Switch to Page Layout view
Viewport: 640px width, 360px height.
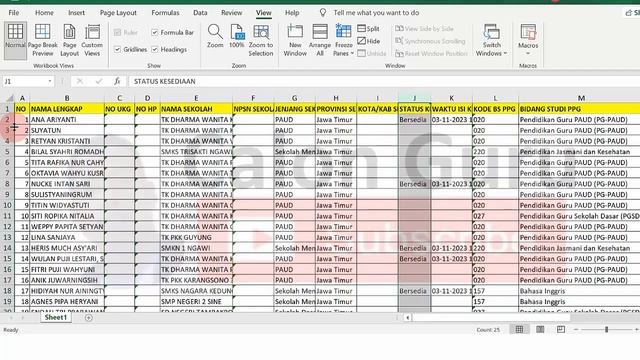point(69,40)
